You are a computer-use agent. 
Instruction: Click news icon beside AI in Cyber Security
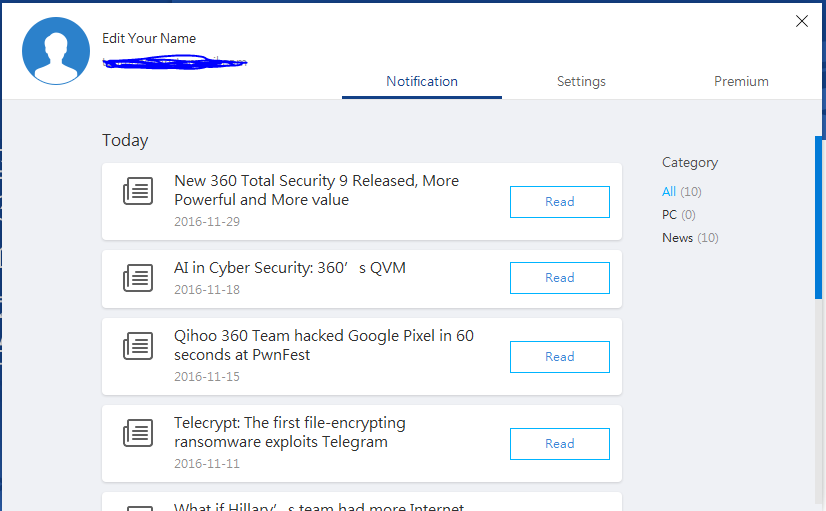138,278
